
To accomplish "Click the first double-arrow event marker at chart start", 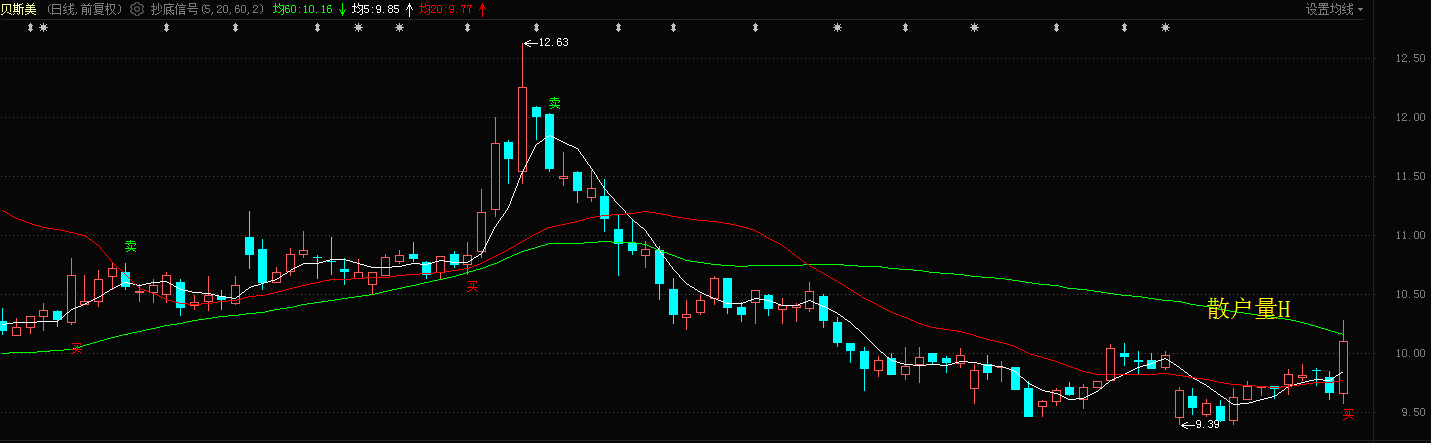I will click(30, 28).
